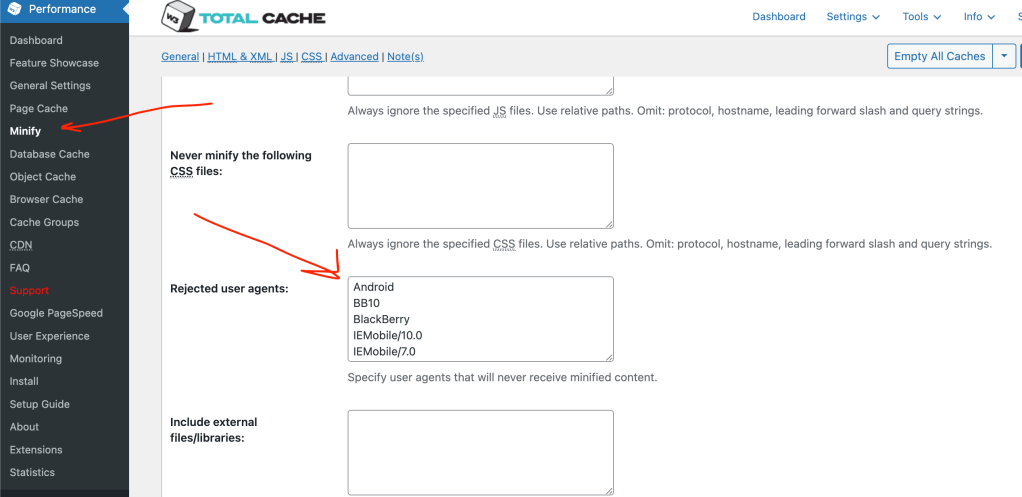1022x497 pixels.
Task: Click inside Never minify CSS files textarea
Action: [480, 185]
